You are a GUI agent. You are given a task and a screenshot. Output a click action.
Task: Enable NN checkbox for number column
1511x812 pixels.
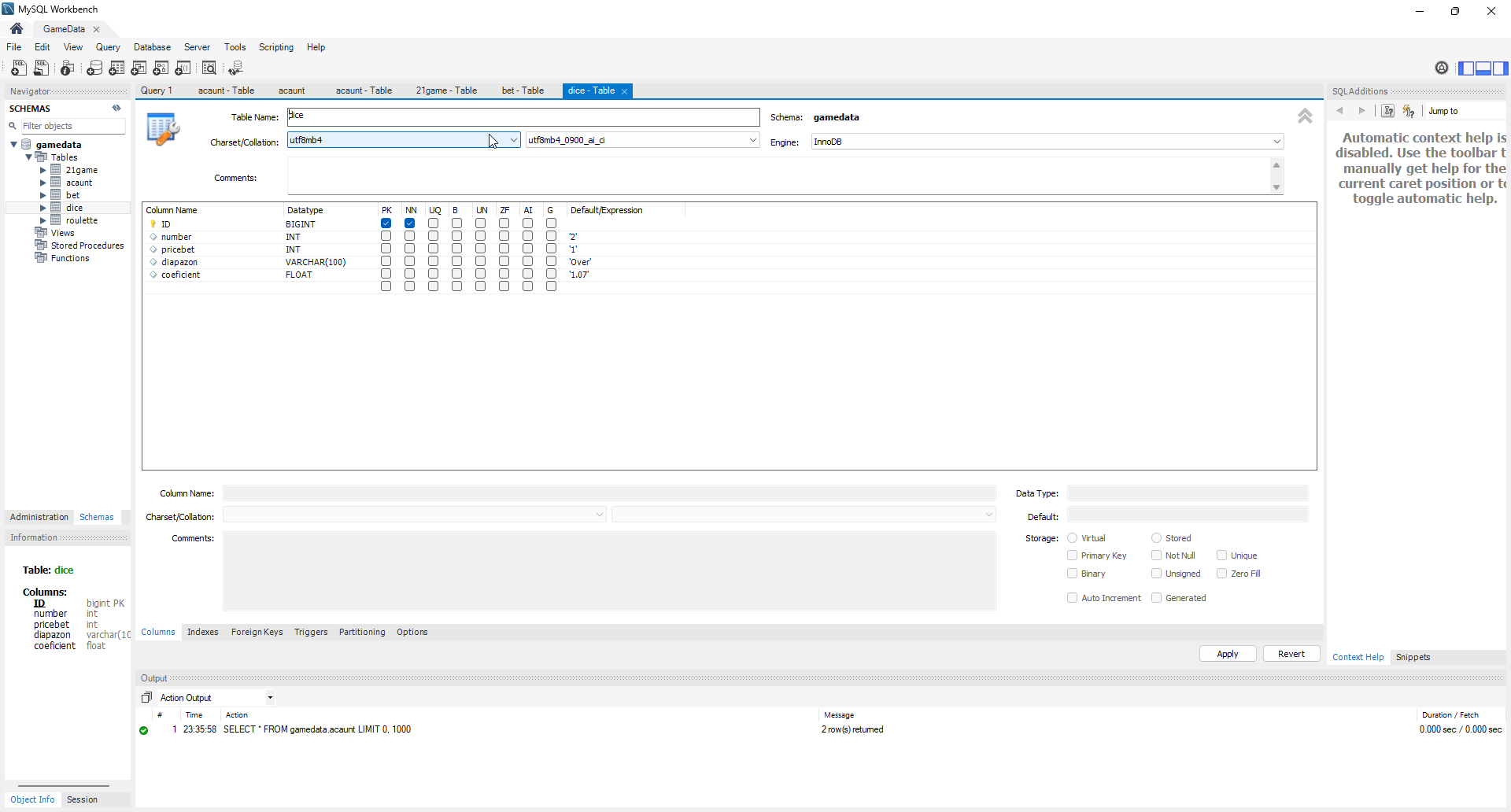(409, 236)
